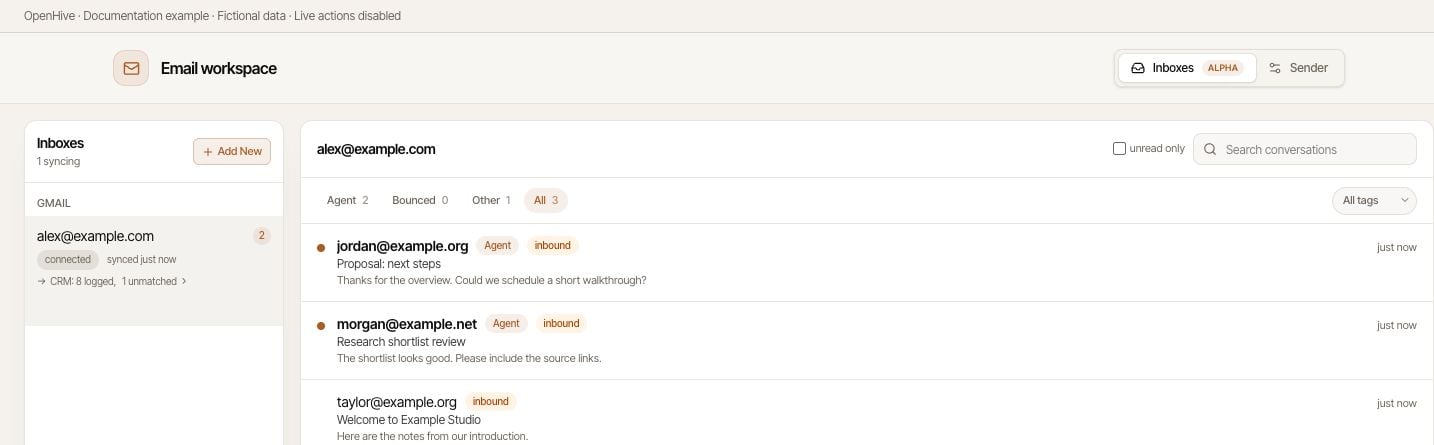The height and width of the screenshot is (445, 1434).
Task: Click the connected status badge
Action: click(68, 259)
